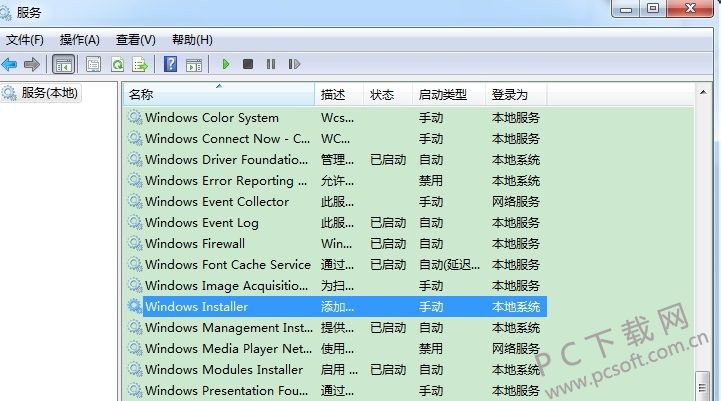Minimize the Services window
721x401 pixels.
(x=626, y=9)
